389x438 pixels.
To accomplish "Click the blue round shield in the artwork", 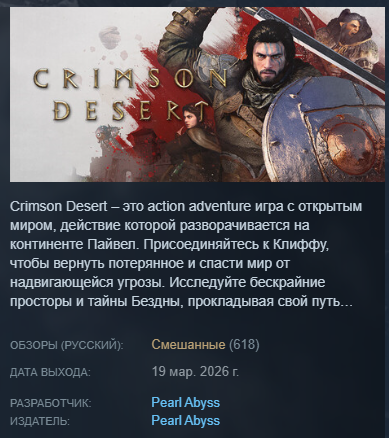I will tap(323, 130).
